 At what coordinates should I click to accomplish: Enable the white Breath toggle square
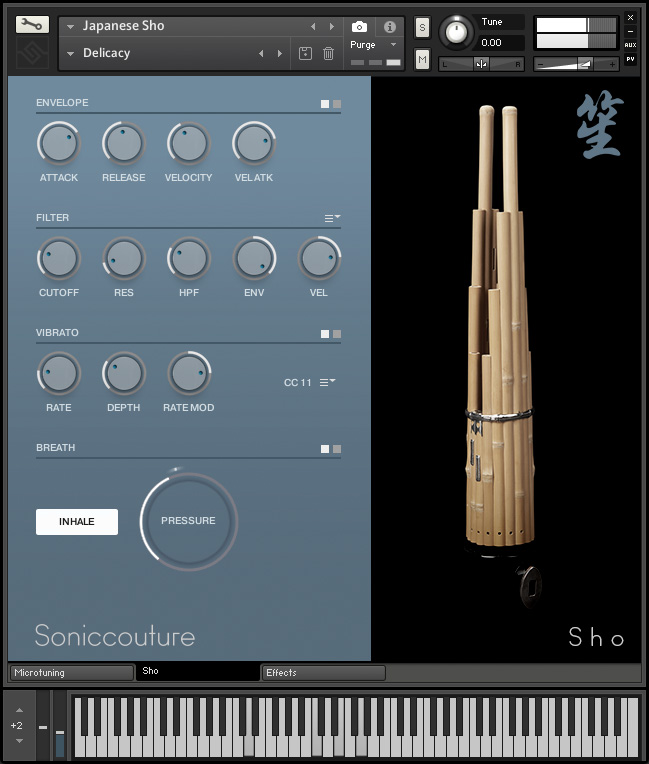325,449
